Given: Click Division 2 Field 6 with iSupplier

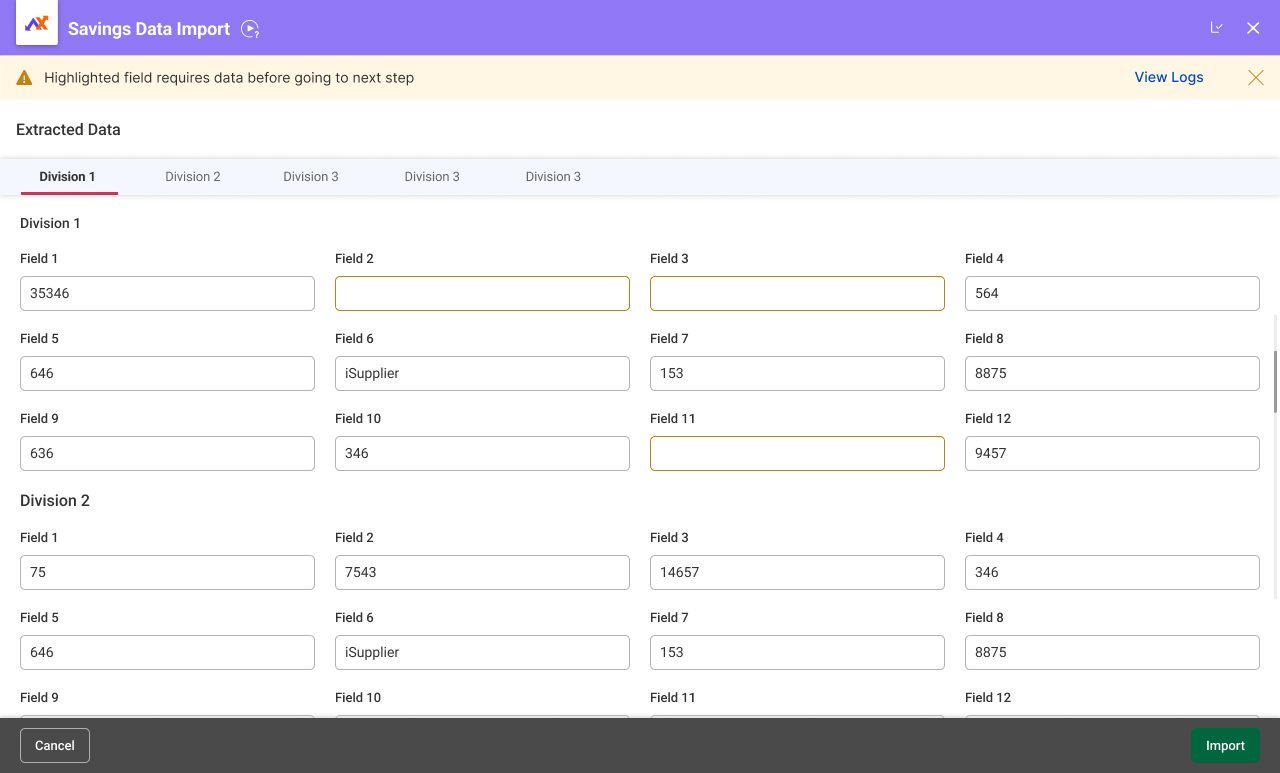Looking at the screenshot, I should pyautogui.click(x=482, y=652).
